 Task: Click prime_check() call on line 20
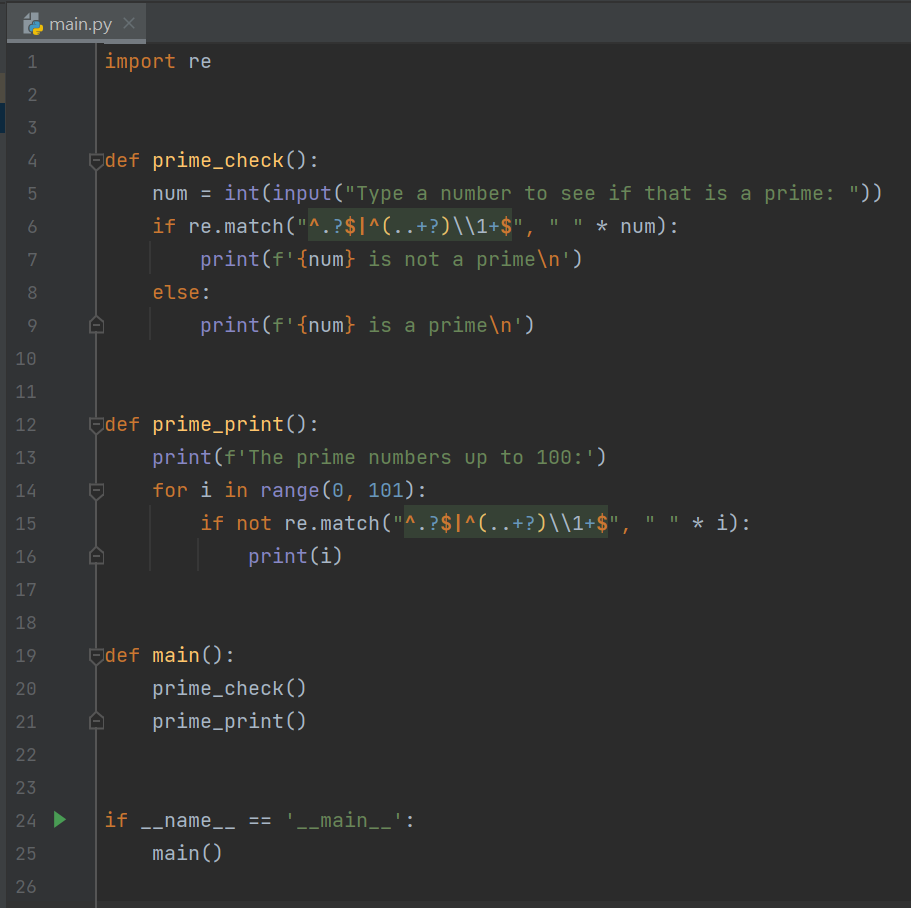[229, 688]
